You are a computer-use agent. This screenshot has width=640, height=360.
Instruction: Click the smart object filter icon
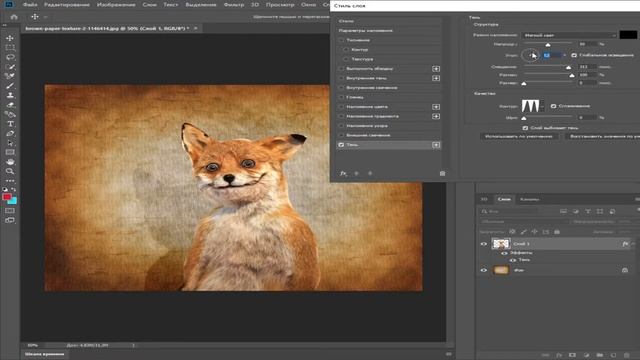click(x=612, y=211)
